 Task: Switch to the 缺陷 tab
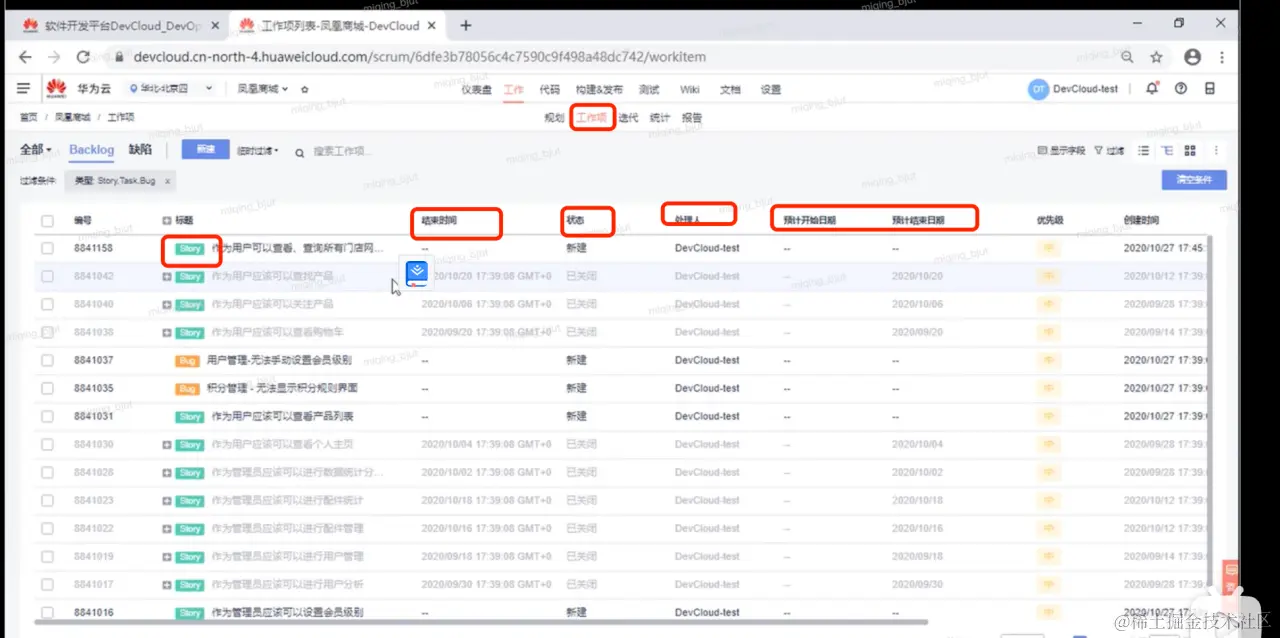(x=140, y=150)
